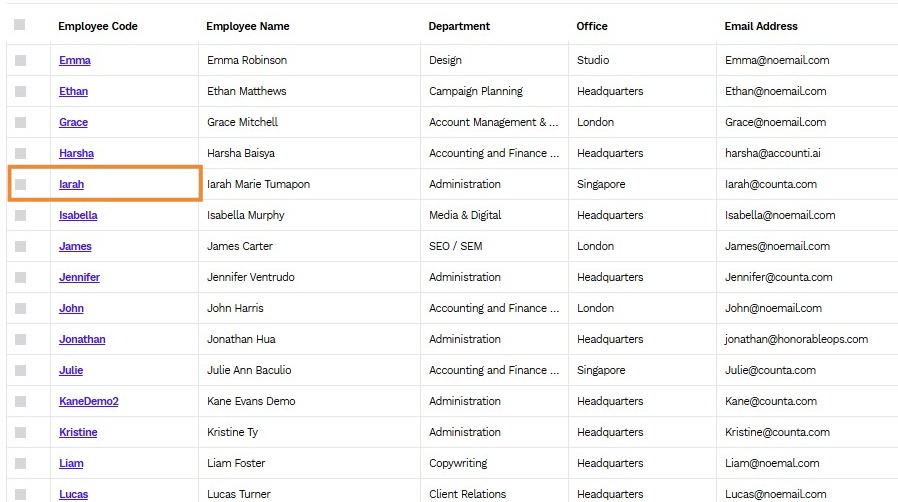Open the highlighted Iarah employee link
This screenshot has height=502, width=898.
[72, 184]
